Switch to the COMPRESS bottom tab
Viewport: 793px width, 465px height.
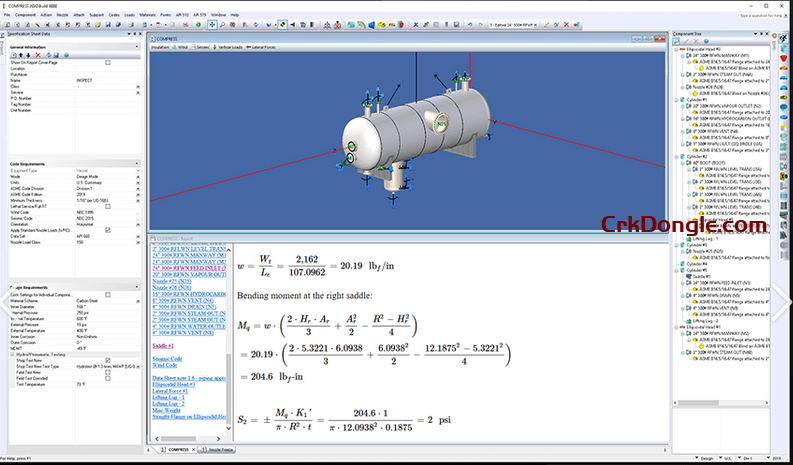(x=178, y=449)
